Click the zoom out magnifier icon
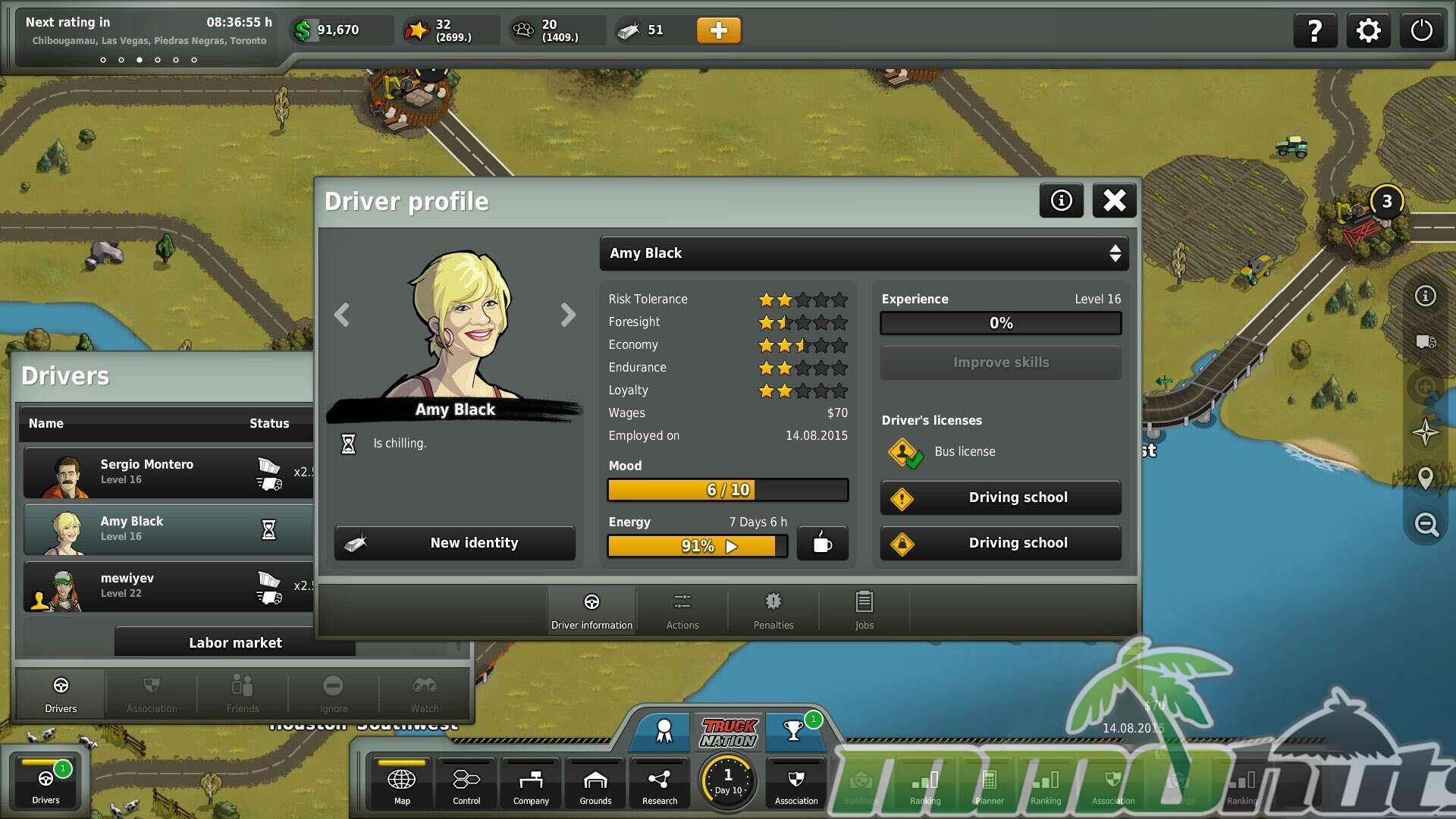The width and height of the screenshot is (1456, 819). 1426,524
